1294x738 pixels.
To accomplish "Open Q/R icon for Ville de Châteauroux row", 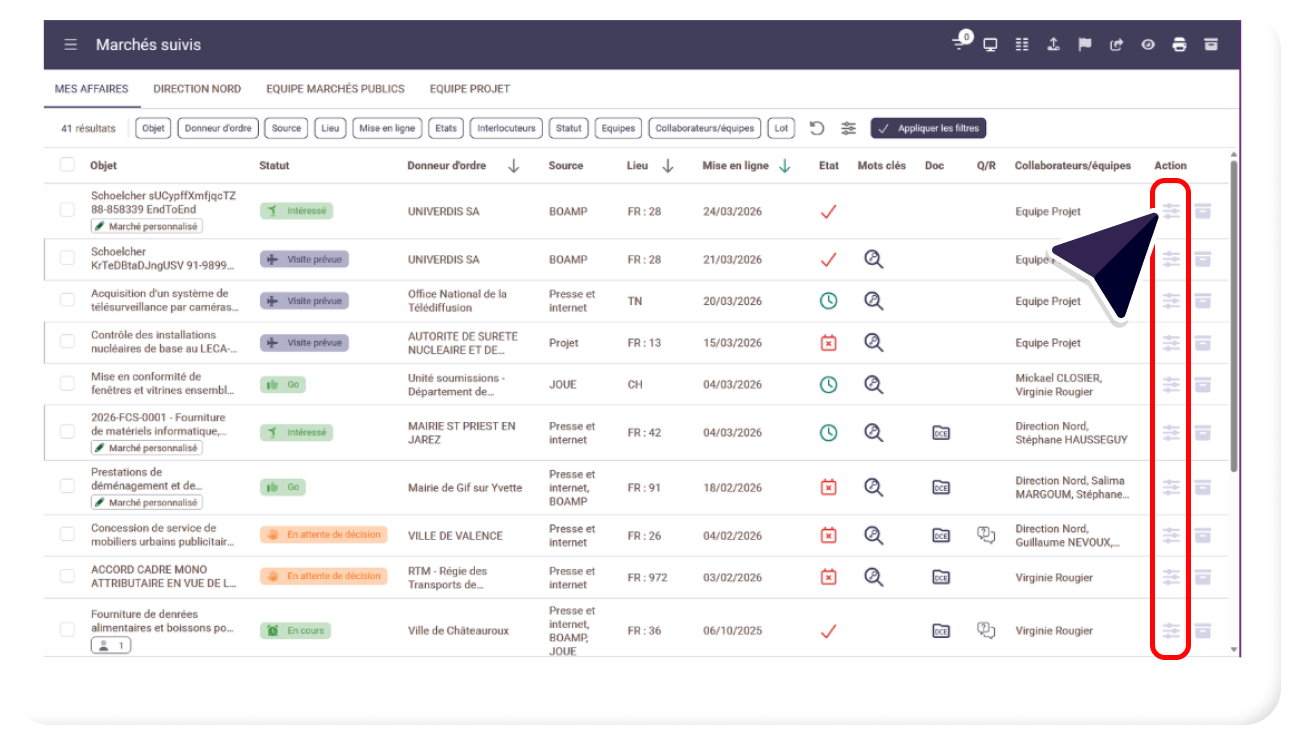I will pyautogui.click(x=986, y=630).
